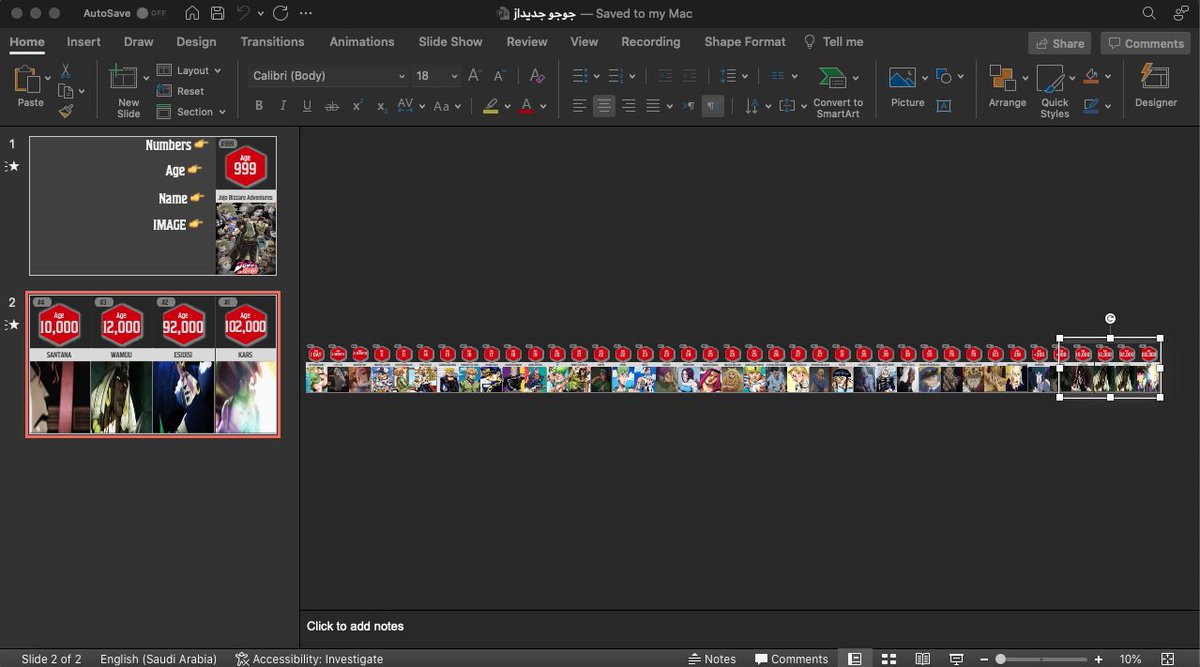Image resolution: width=1200 pixels, height=667 pixels.
Task: Align text right
Action: coord(629,106)
